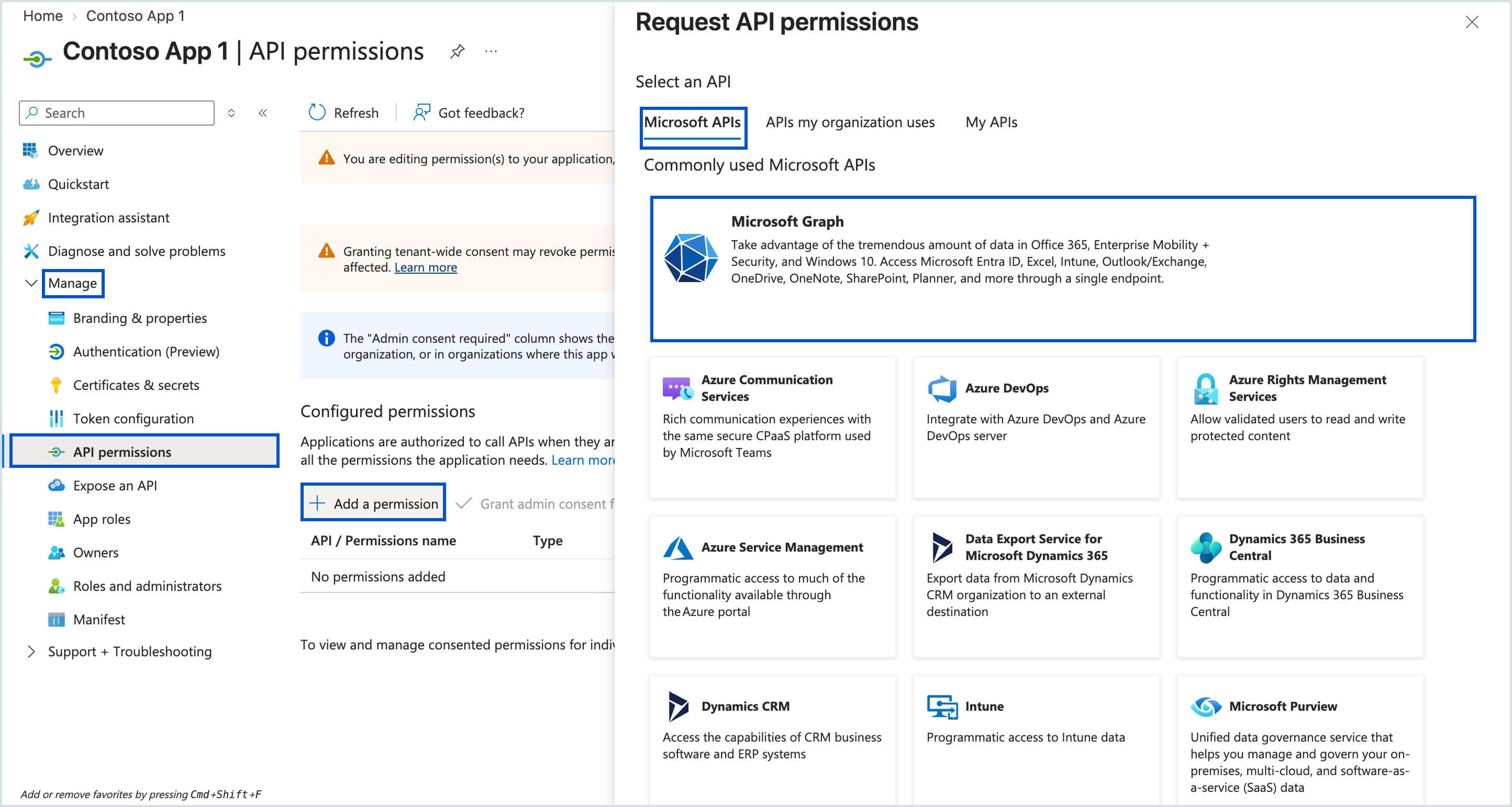Close the Request API permissions panel
This screenshot has width=1512, height=807.
click(x=1472, y=23)
